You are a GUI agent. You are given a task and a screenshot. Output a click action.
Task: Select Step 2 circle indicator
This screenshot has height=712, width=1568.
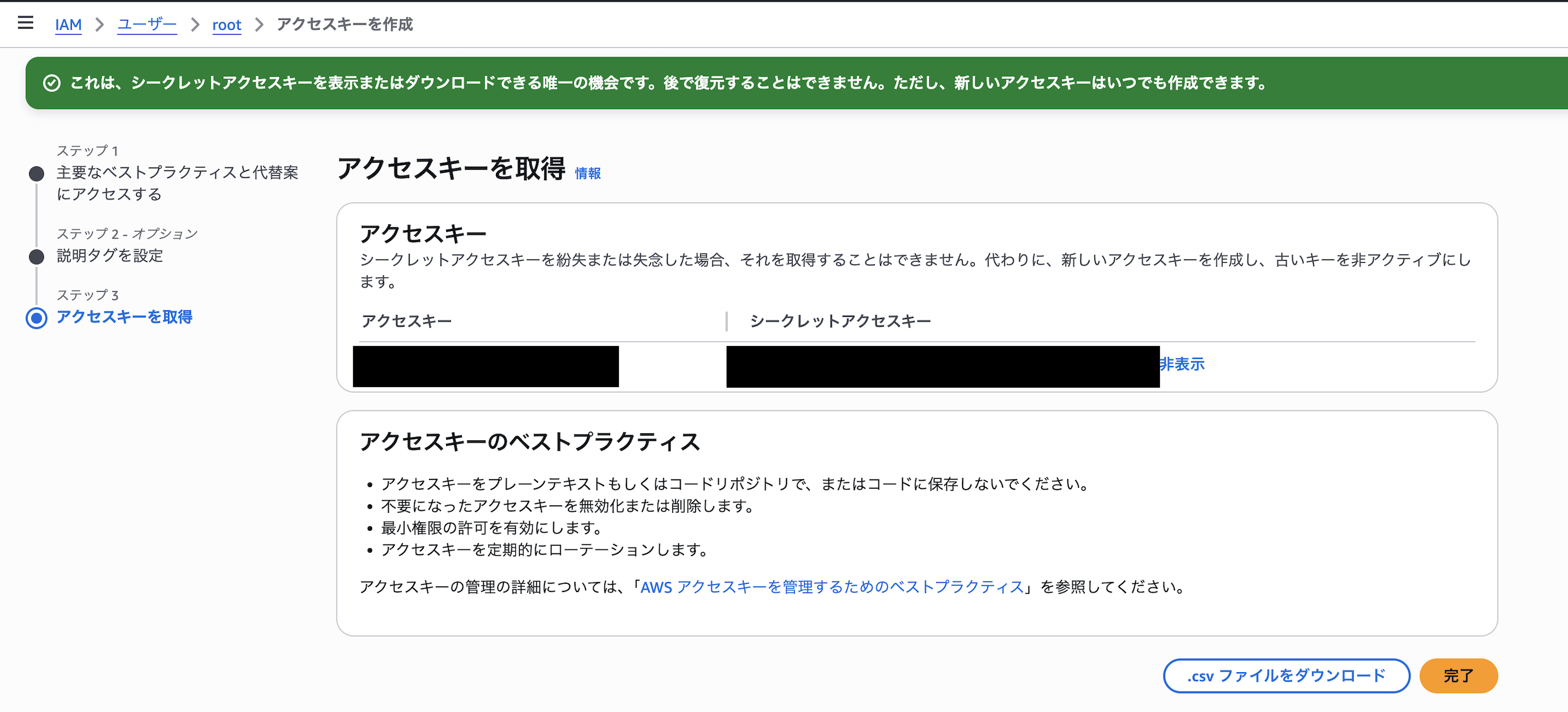(x=36, y=257)
